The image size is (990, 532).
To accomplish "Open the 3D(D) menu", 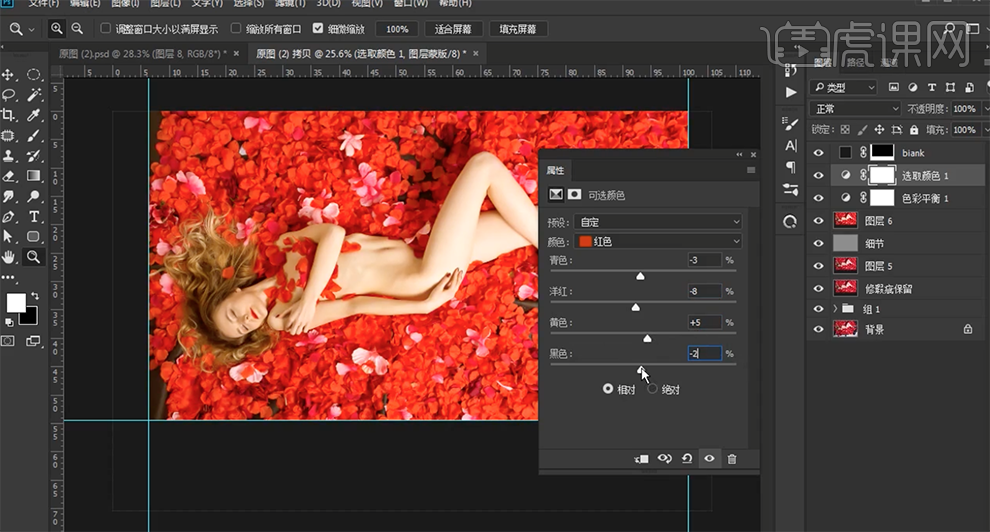I will (329, 4).
